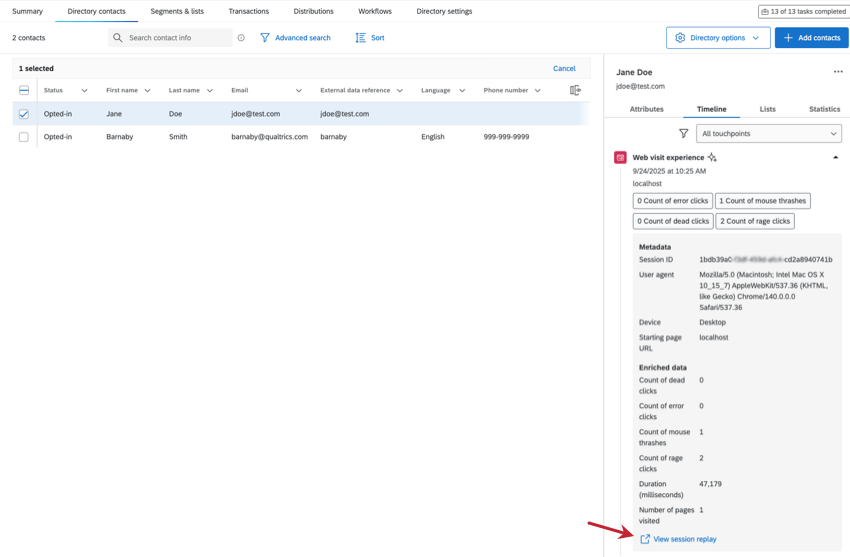Open the Language column dropdown arrow
Image resolution: width=850 pixels, height=557 pixels.
point(462,90)
